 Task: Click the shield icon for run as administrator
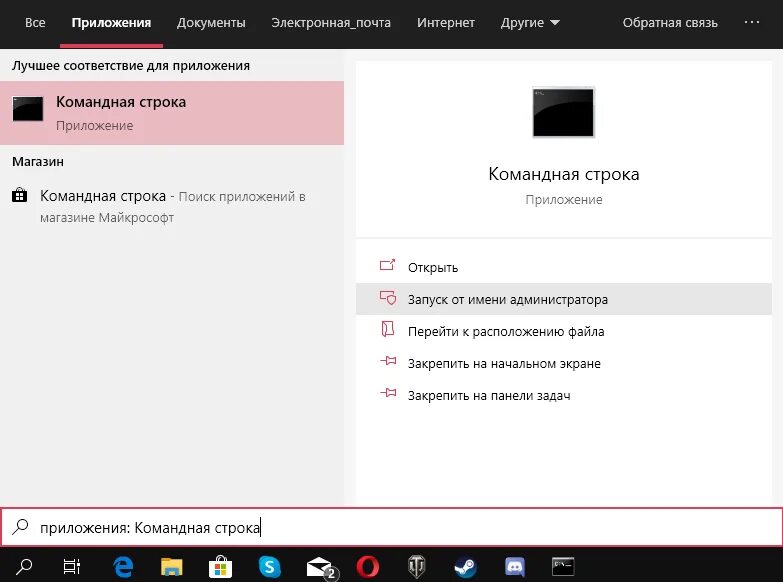point(388,298)
